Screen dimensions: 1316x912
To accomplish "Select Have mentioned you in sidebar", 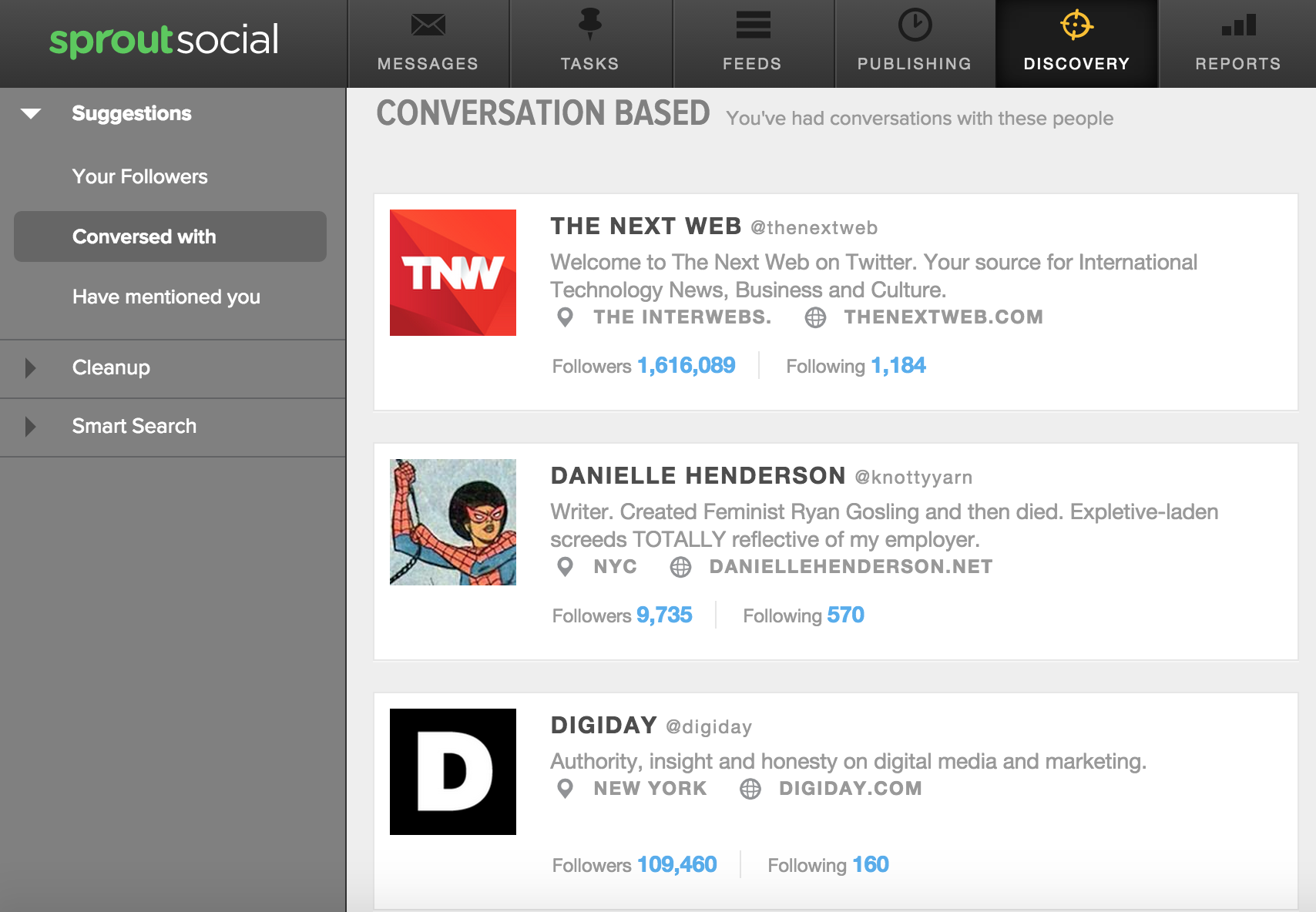I will pyautogui.click(x=166, y=297).
